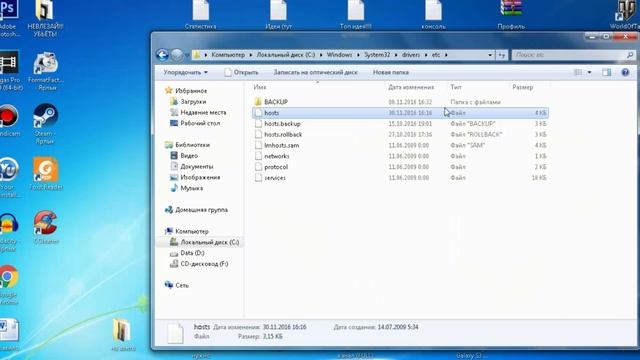
Task: Select the НЕВЛЕЗАЙ УБЬЁТ desktop folder
Action: 45,19
